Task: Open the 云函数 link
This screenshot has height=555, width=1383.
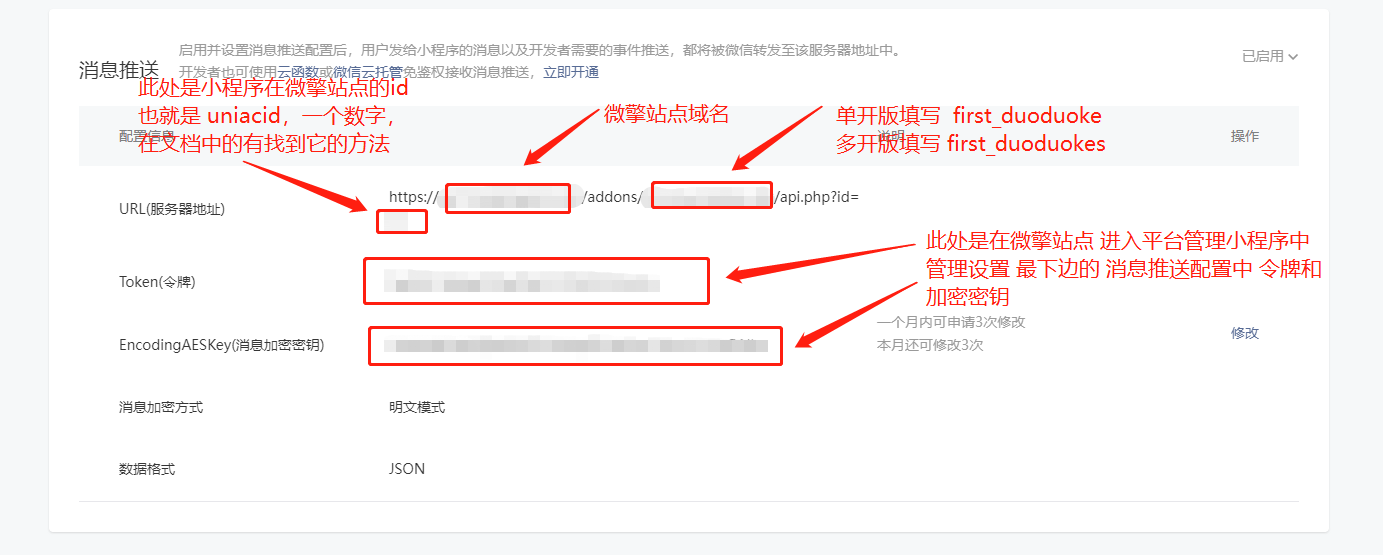Action: click(297, 72)
